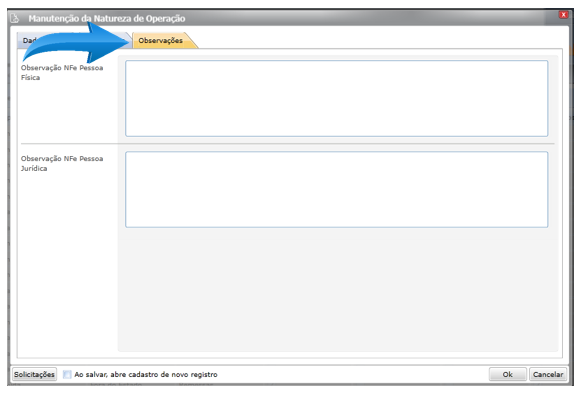Confirm with the Ok button

pos(508,375)
